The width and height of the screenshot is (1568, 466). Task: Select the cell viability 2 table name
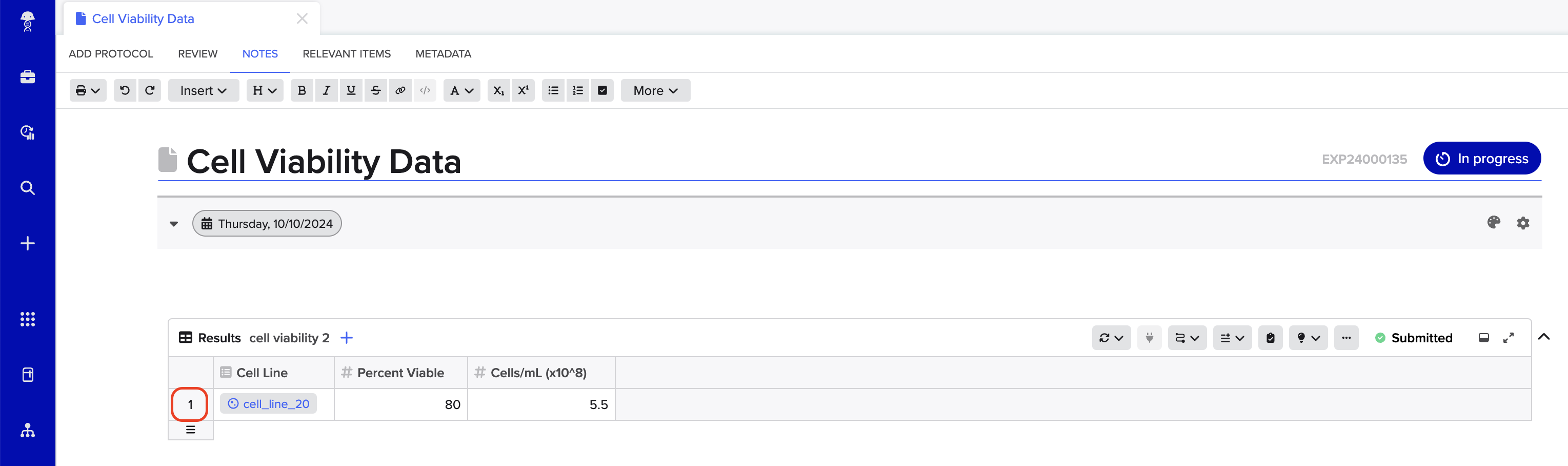pos(289,338)
